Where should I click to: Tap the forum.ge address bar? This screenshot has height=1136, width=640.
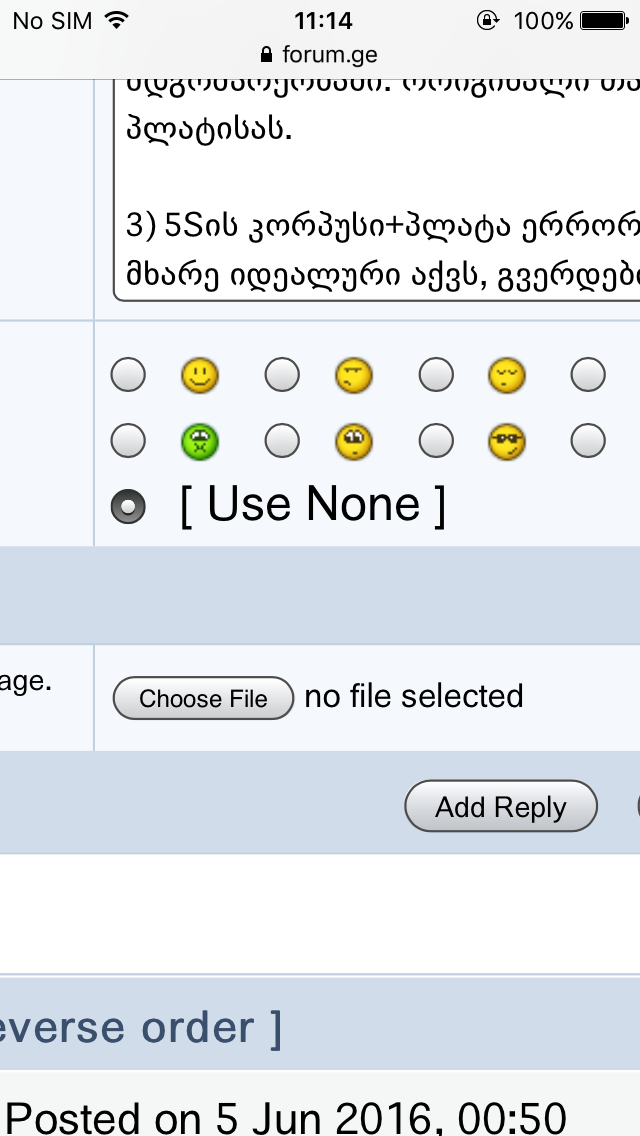pos(320,55)
